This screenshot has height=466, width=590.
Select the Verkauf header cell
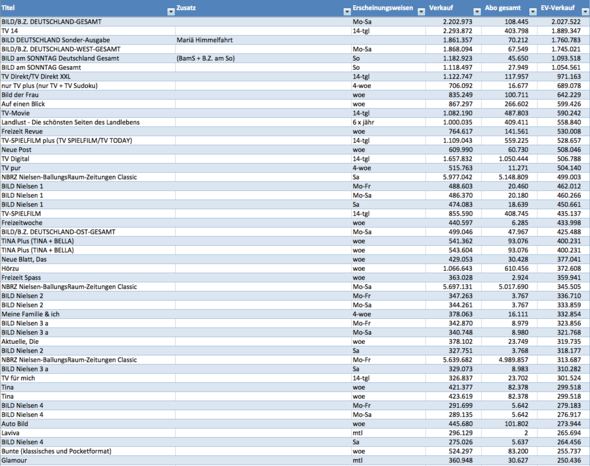click(453, 8)
